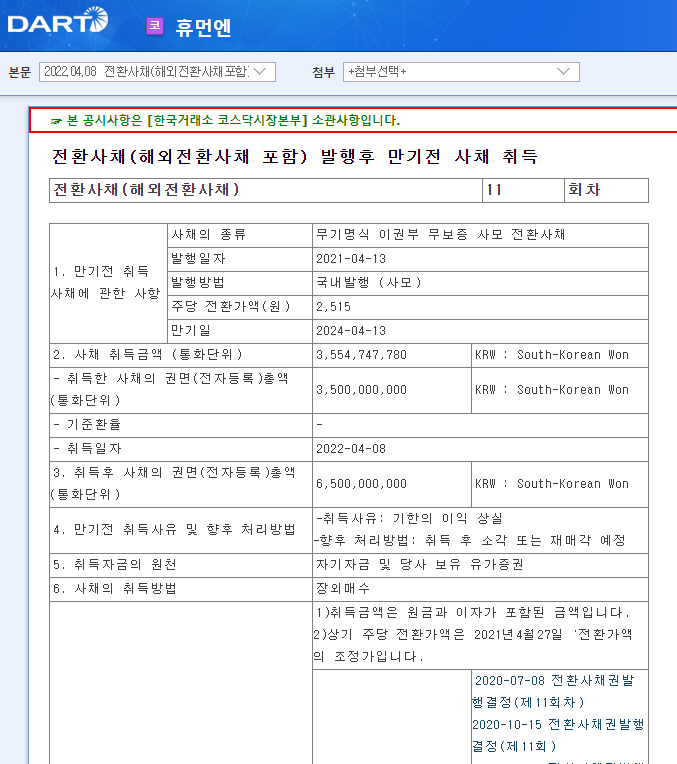Click the row label 4. 만기전 취득사유 및 향후 처리방법
This screenshot has height=764, width=677.
(x=174, y=530)
